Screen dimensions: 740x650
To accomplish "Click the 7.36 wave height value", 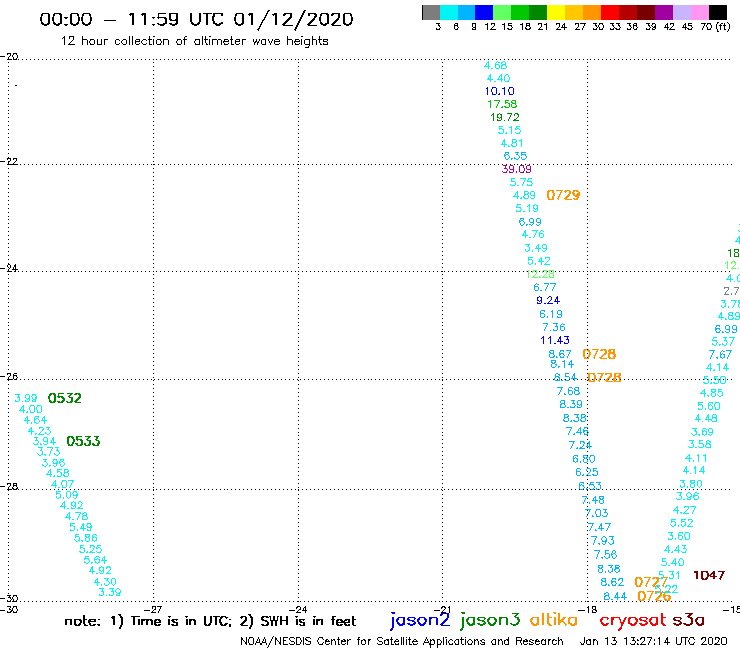I will pyautogui.click(x=554, y=327).
